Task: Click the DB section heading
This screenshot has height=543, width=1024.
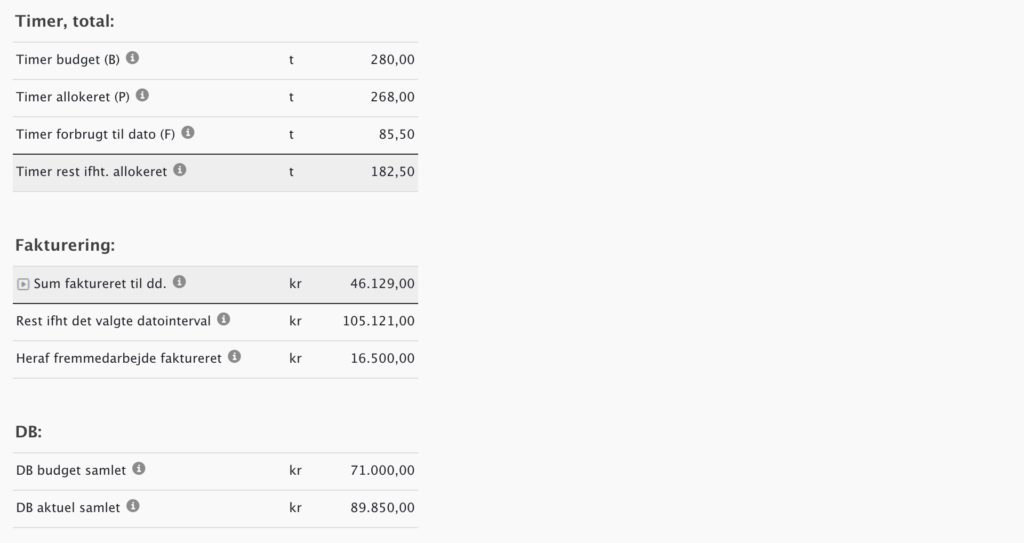Action: pos(28,432)
